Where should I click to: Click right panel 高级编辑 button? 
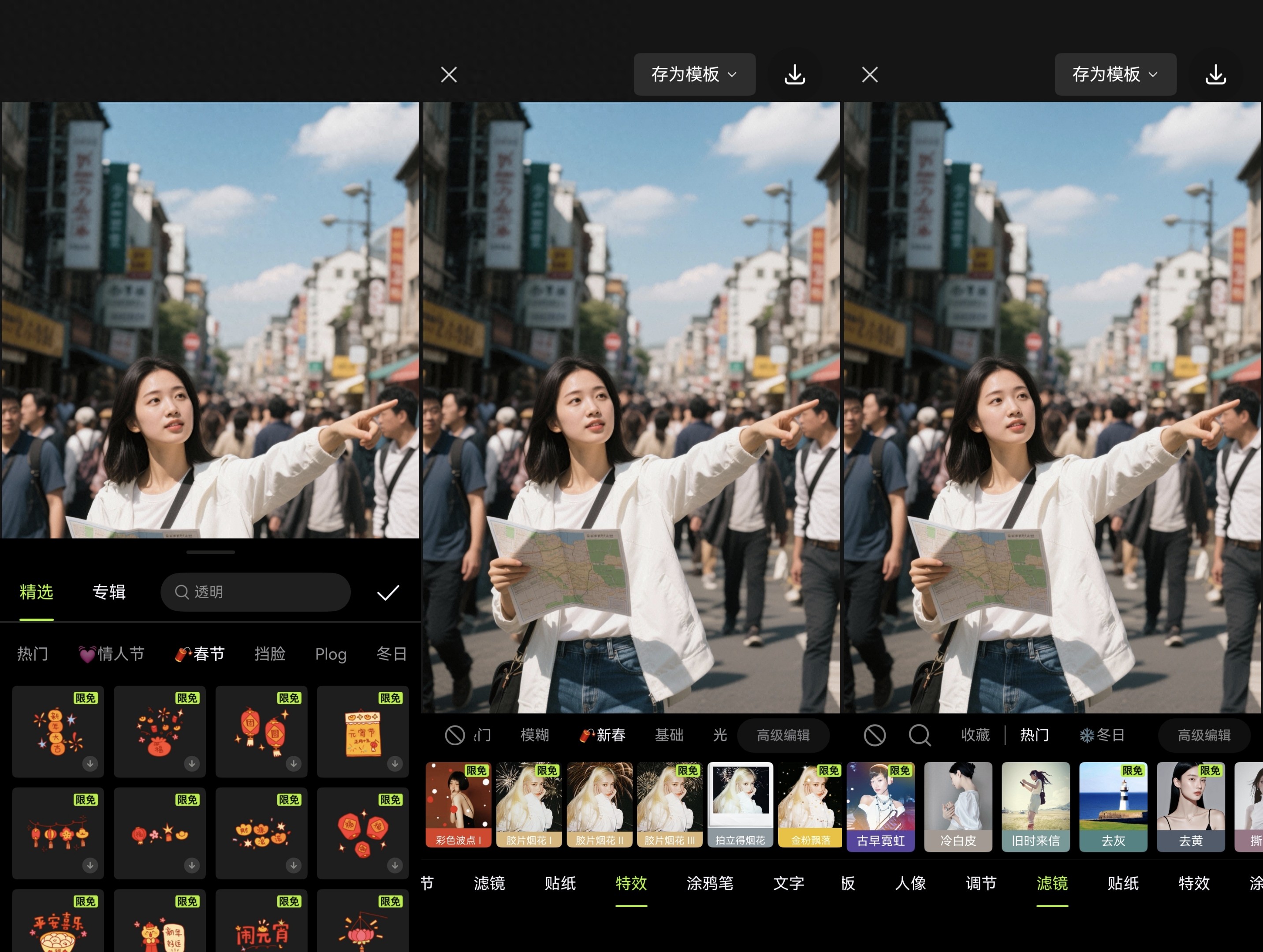1203,735
